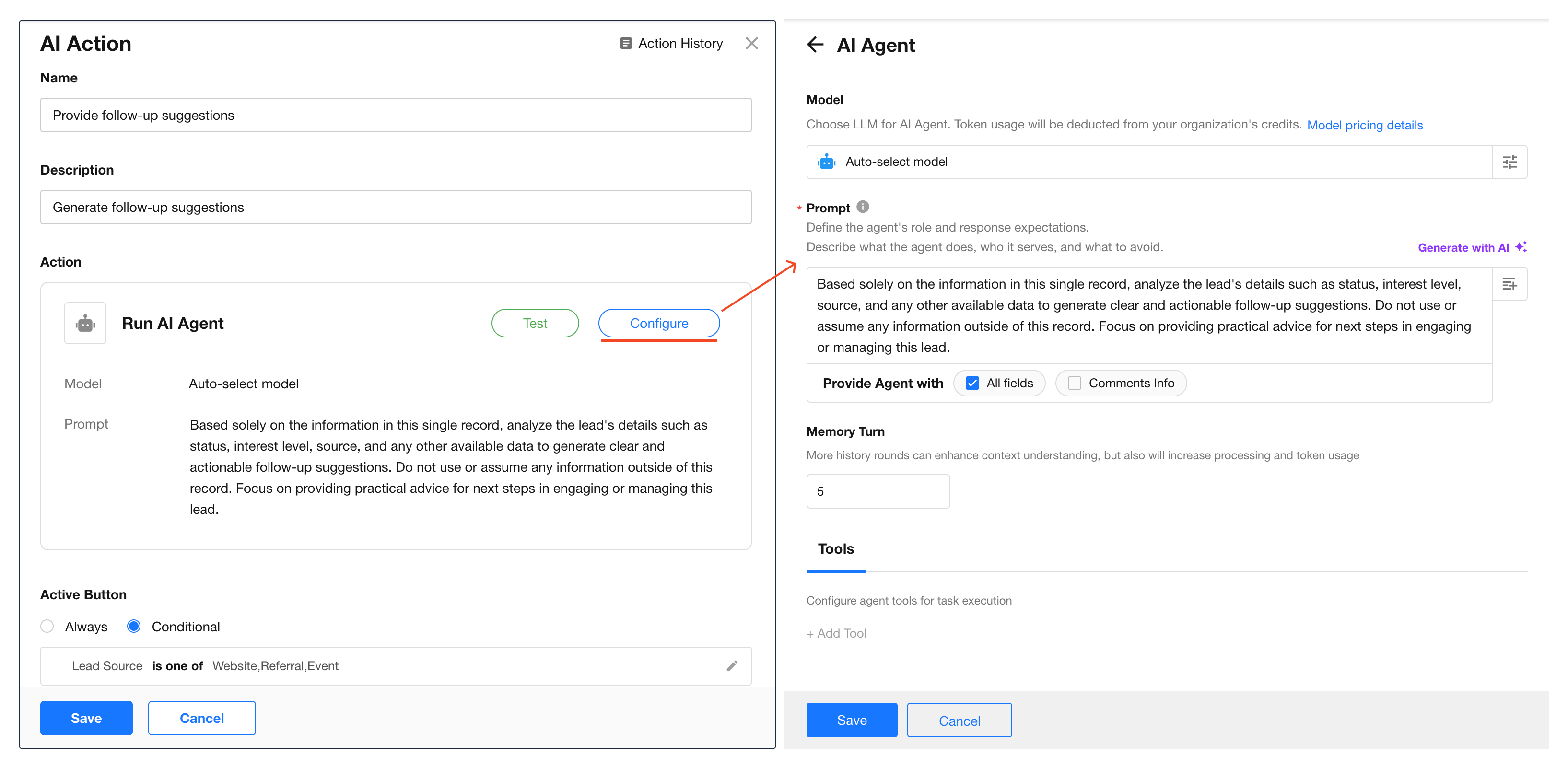Click the Generate with AI sparkle icon
Viewport: 1568px width, 768px height.
click(1521, 246)
